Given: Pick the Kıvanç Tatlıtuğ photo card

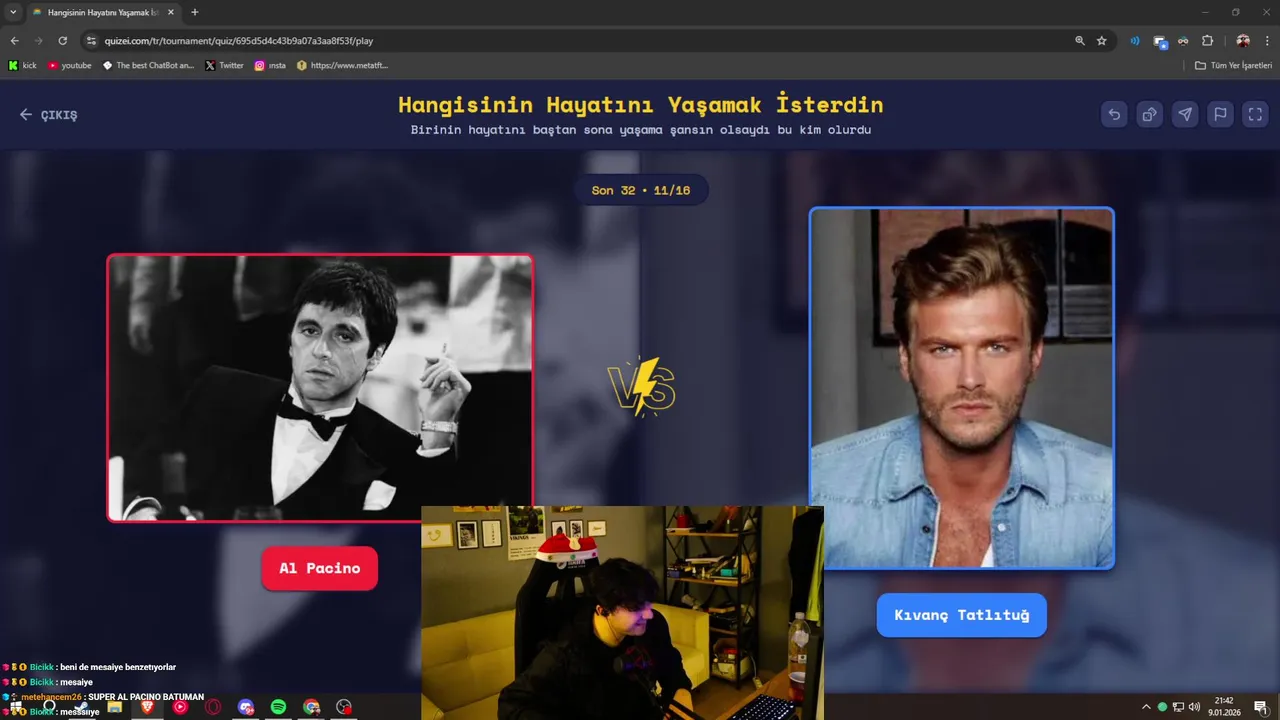Looking at the screenshot, I should click(962, 388).
